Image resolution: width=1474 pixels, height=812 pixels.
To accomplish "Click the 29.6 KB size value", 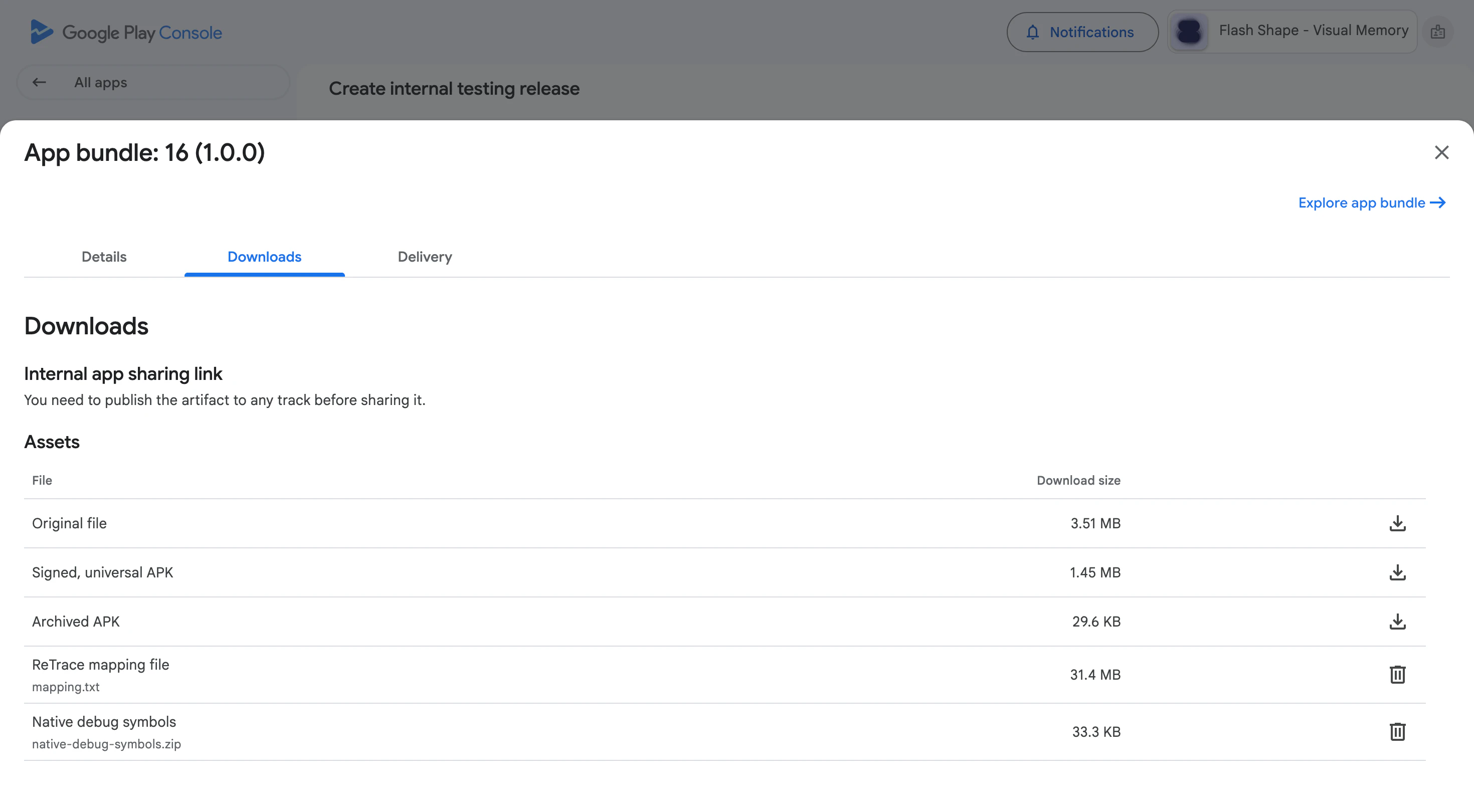I will click(x=1096, y=622).
